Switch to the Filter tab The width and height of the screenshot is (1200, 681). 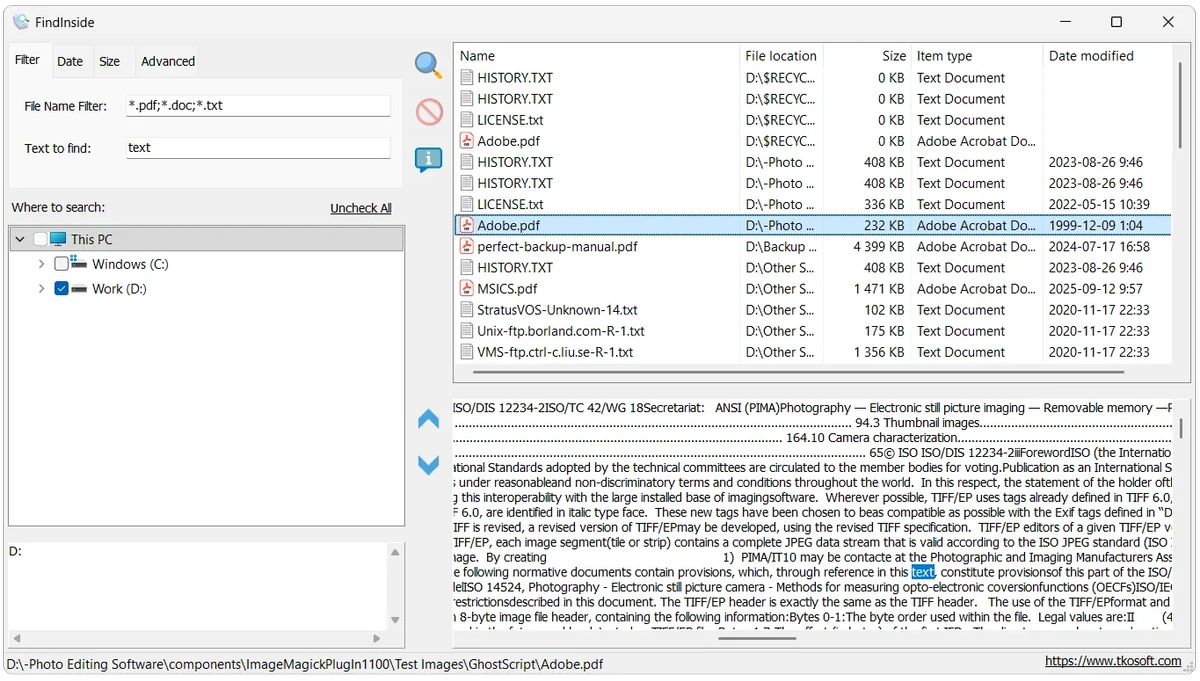[x=27, y=60]
